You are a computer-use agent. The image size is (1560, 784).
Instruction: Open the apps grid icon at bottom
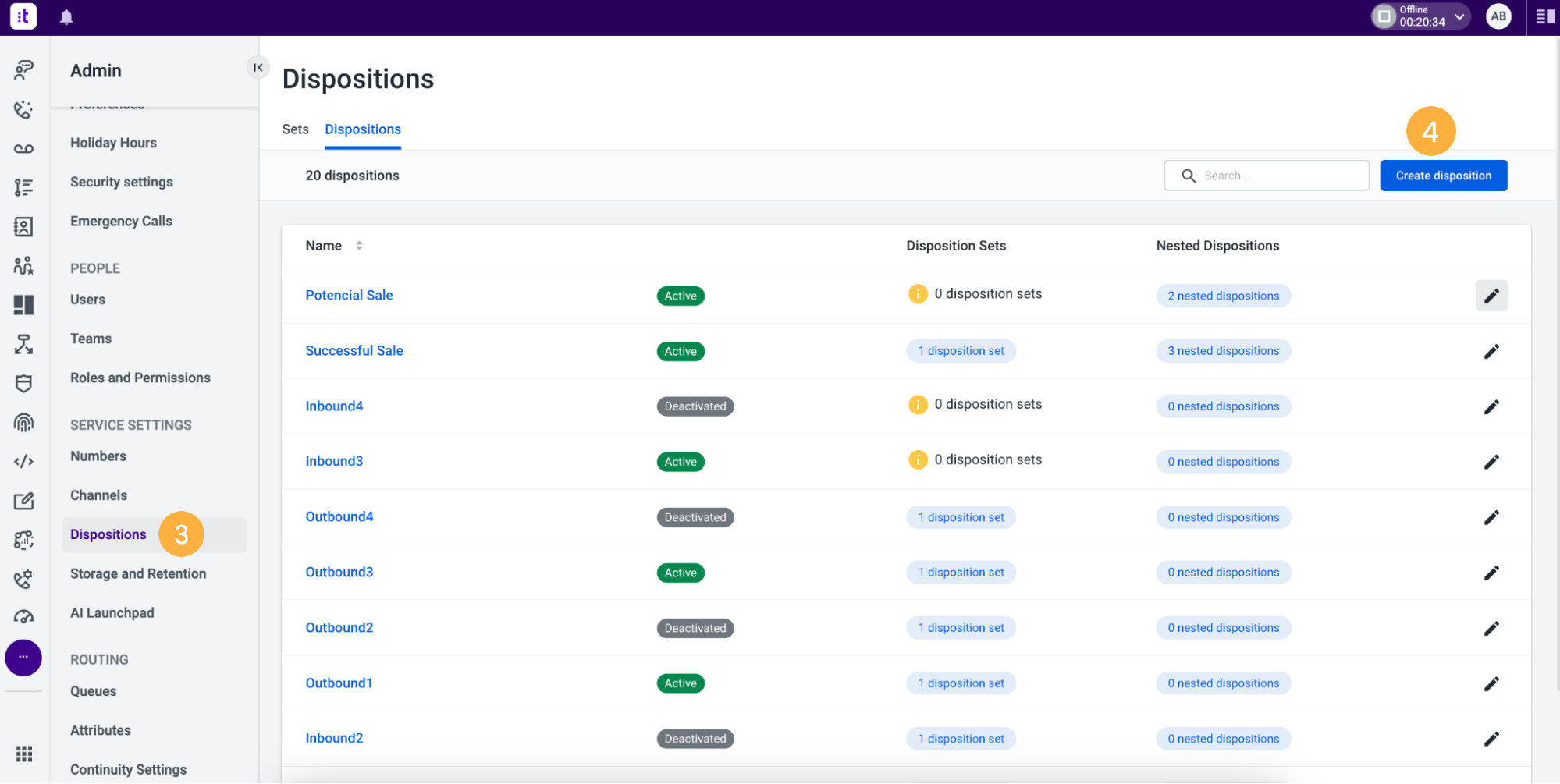pos(23,754)
